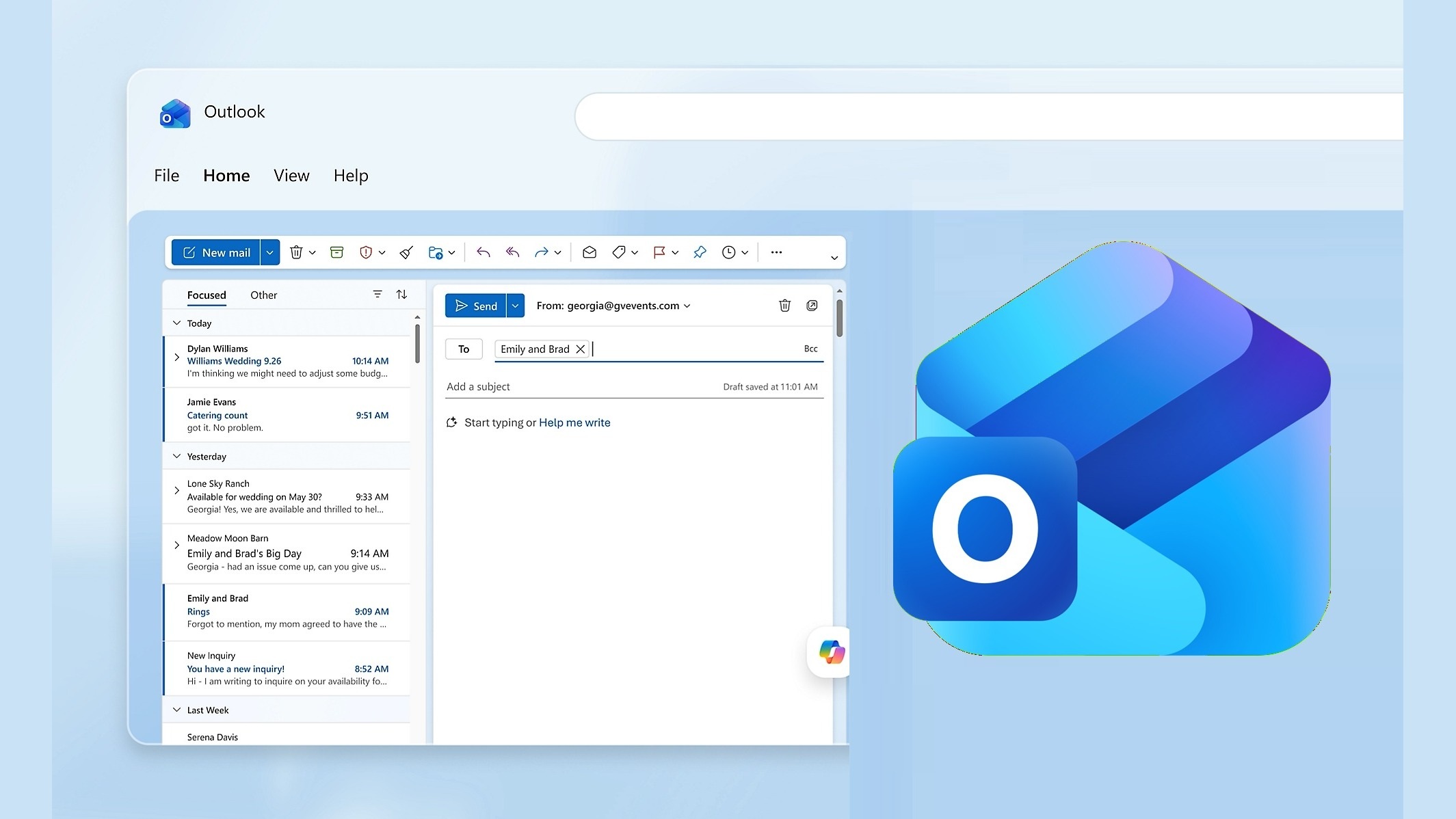Pop out the draft into a new window

(x=812, y=306)
